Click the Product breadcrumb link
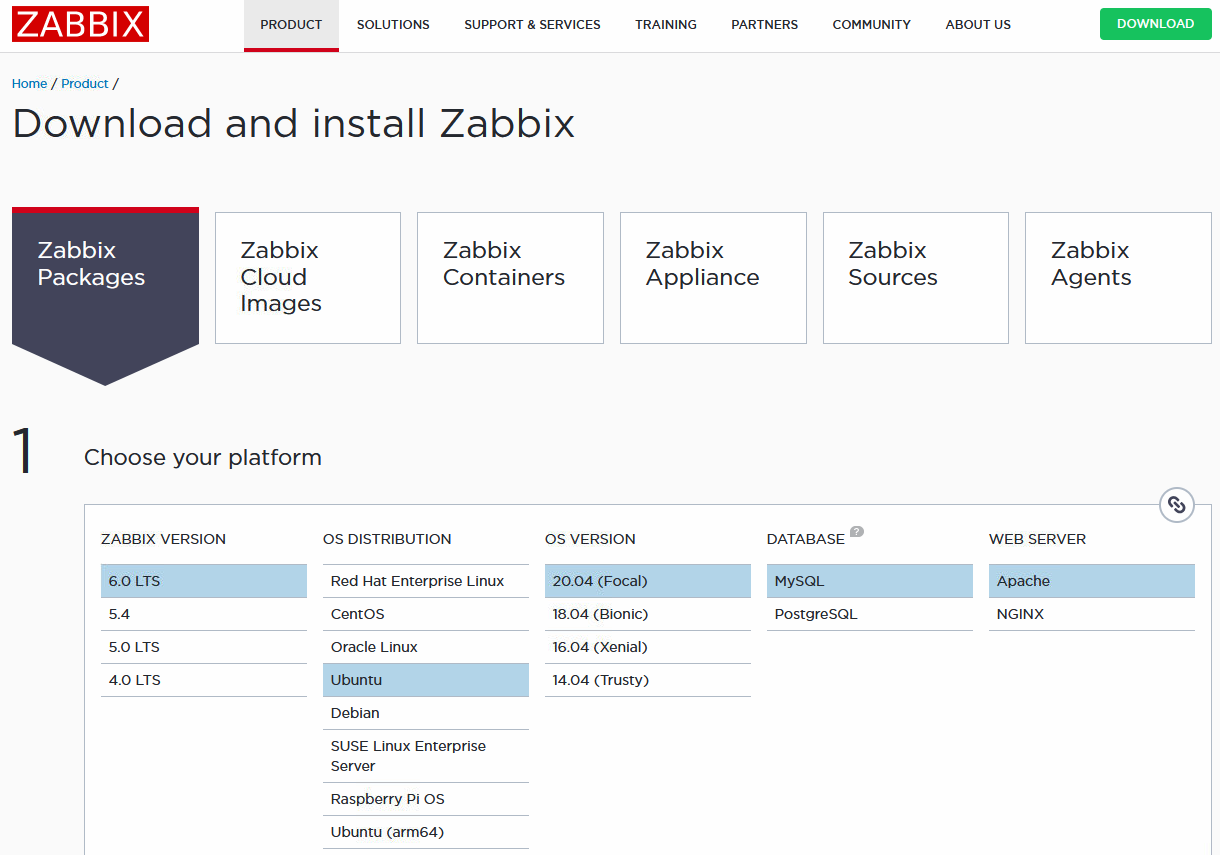The width and height of the screenshot is (1220, 855). (85, 83)
